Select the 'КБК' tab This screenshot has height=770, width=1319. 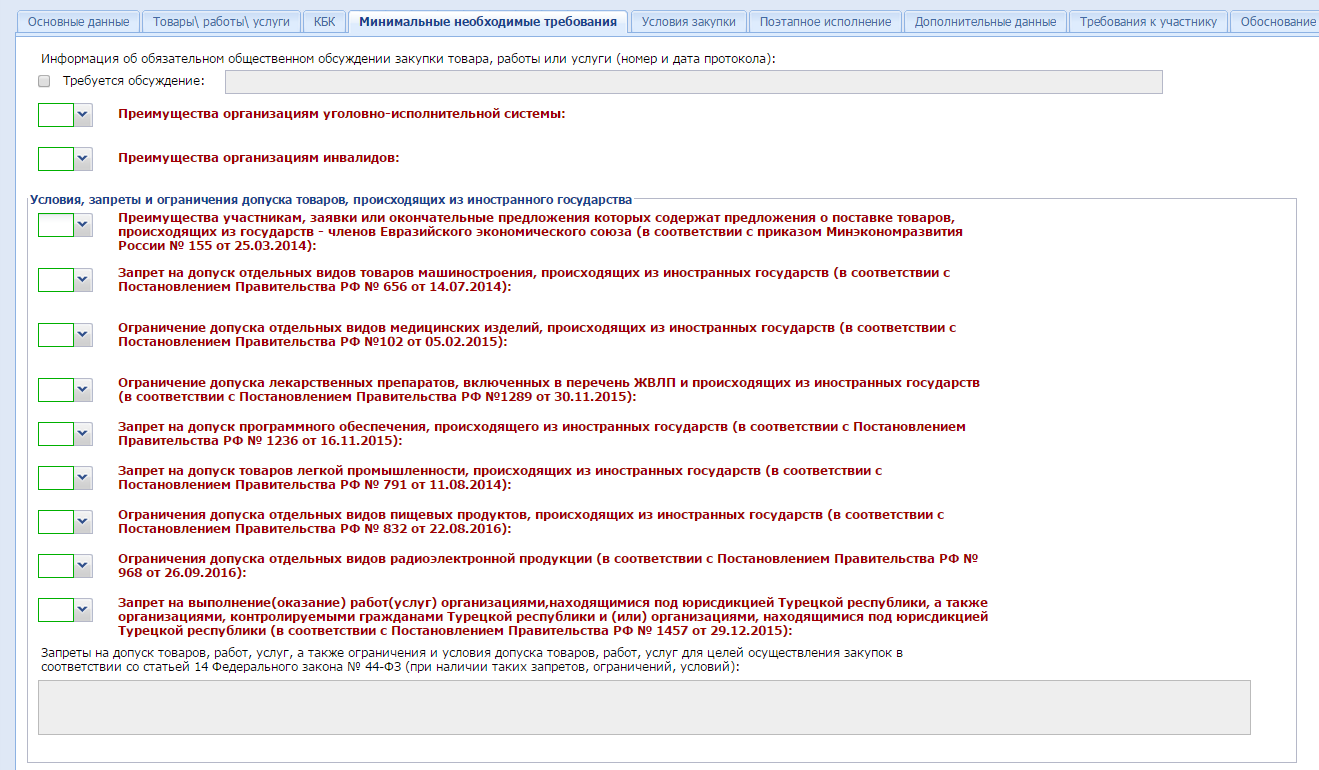pos(324,22)
